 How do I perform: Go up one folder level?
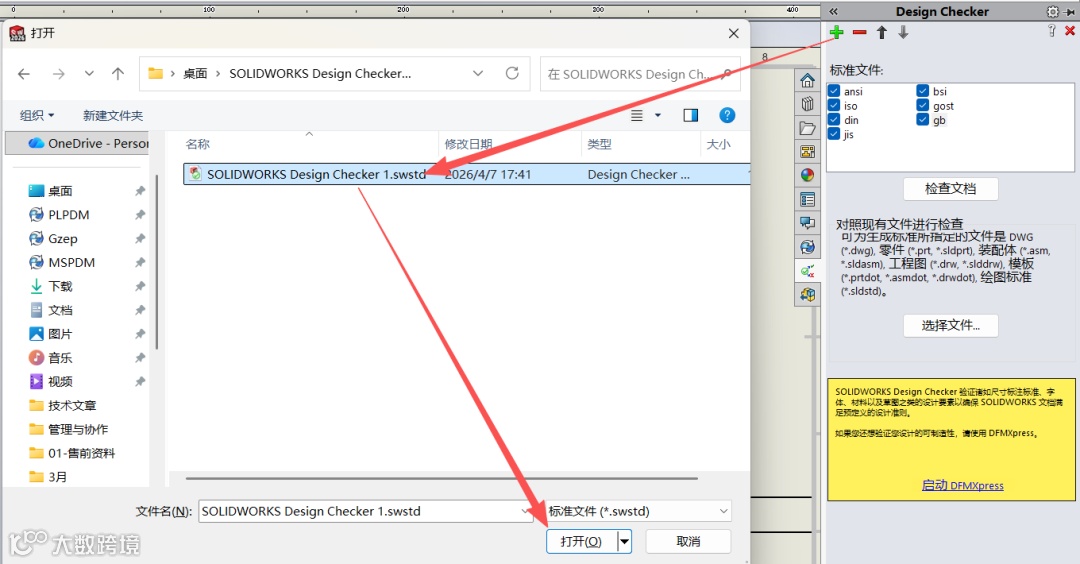pyautogui.click(x=118, y=74)
